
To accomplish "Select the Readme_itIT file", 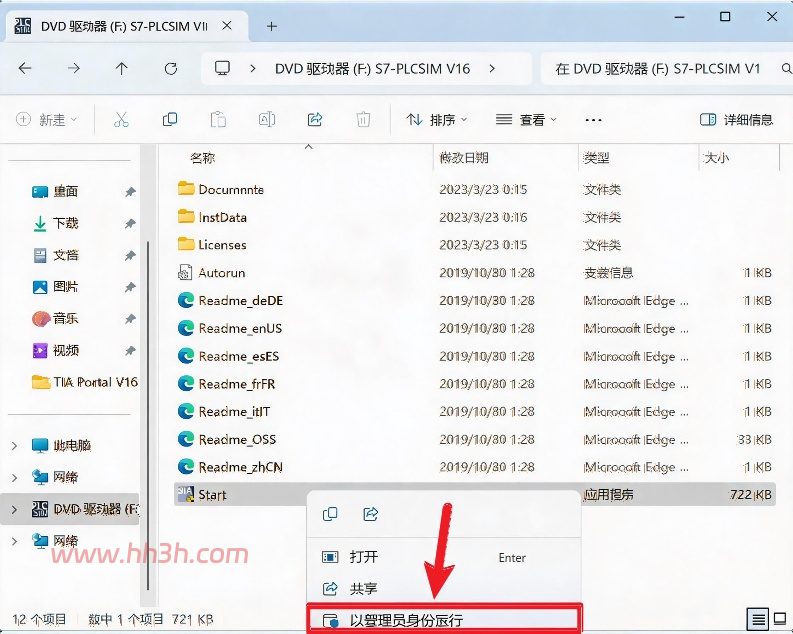I will point(224,412).
